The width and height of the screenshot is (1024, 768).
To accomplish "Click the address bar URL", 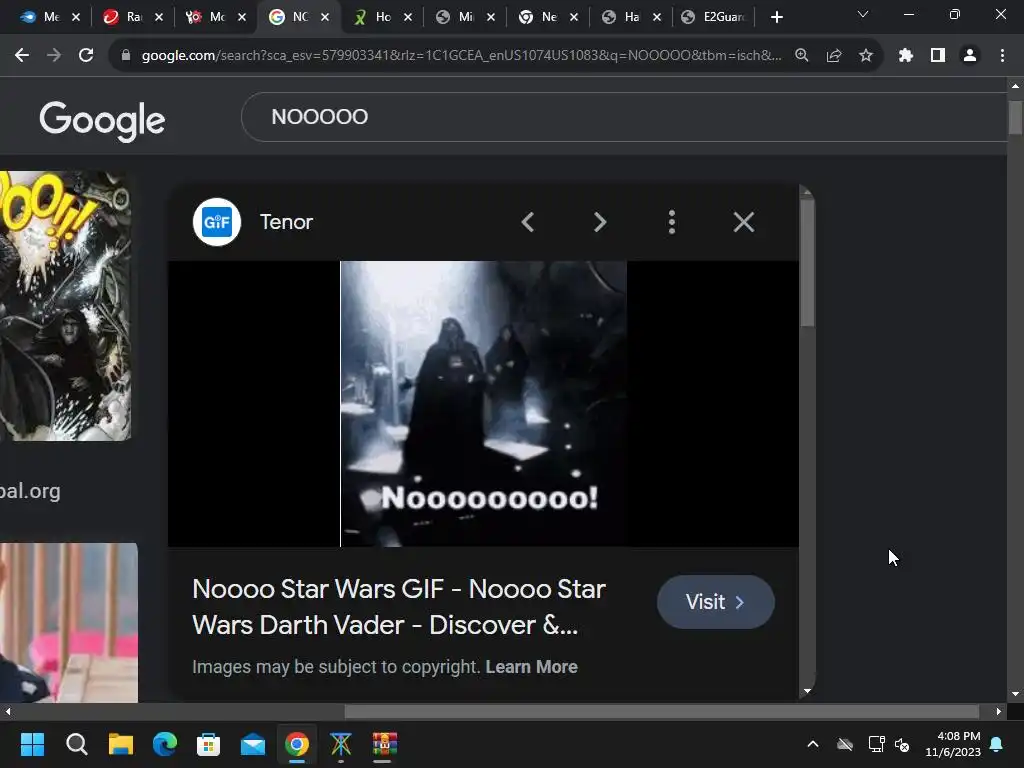I will coord(461,56).
